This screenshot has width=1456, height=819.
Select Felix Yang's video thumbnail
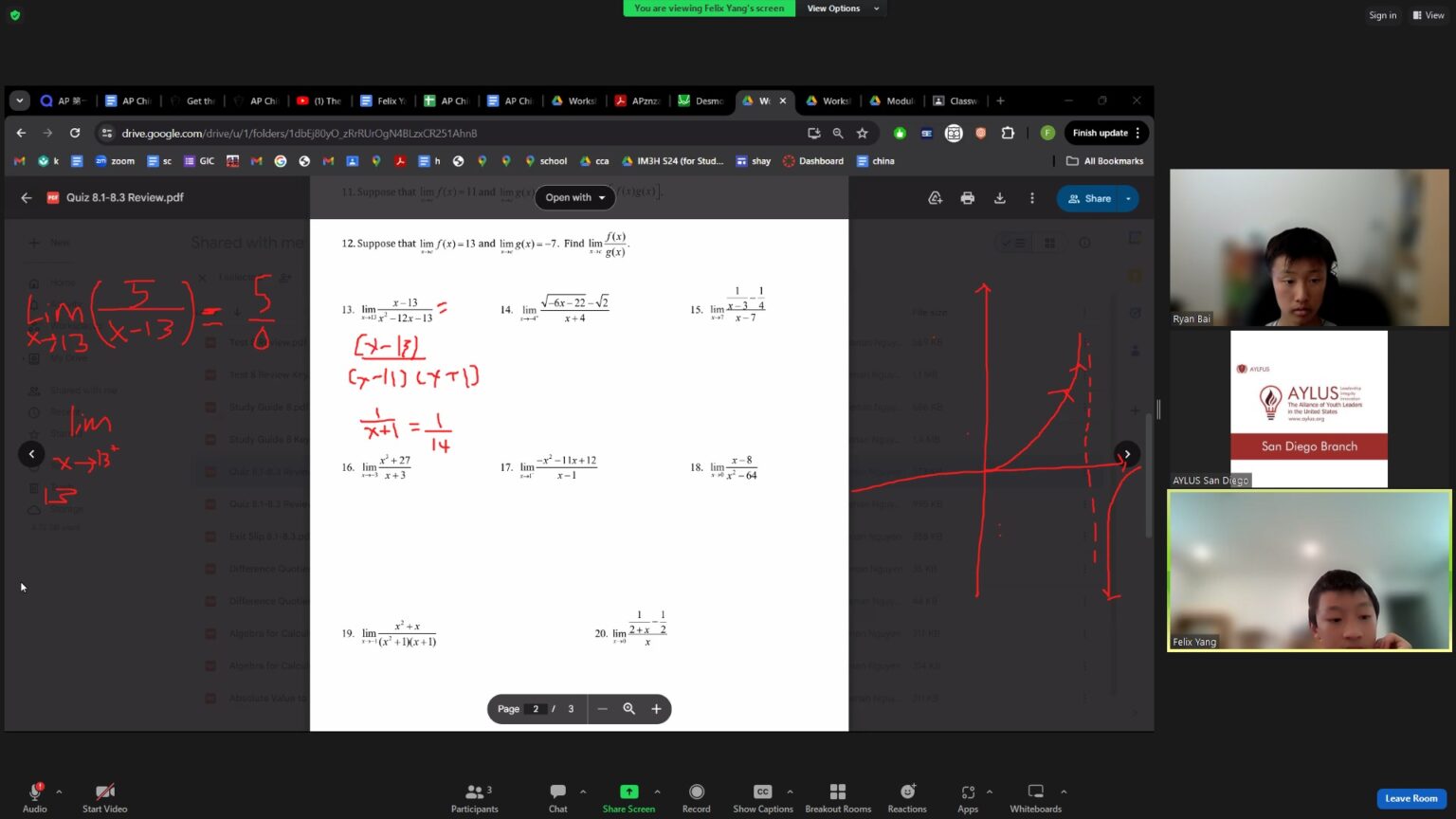click(1309, 571)
